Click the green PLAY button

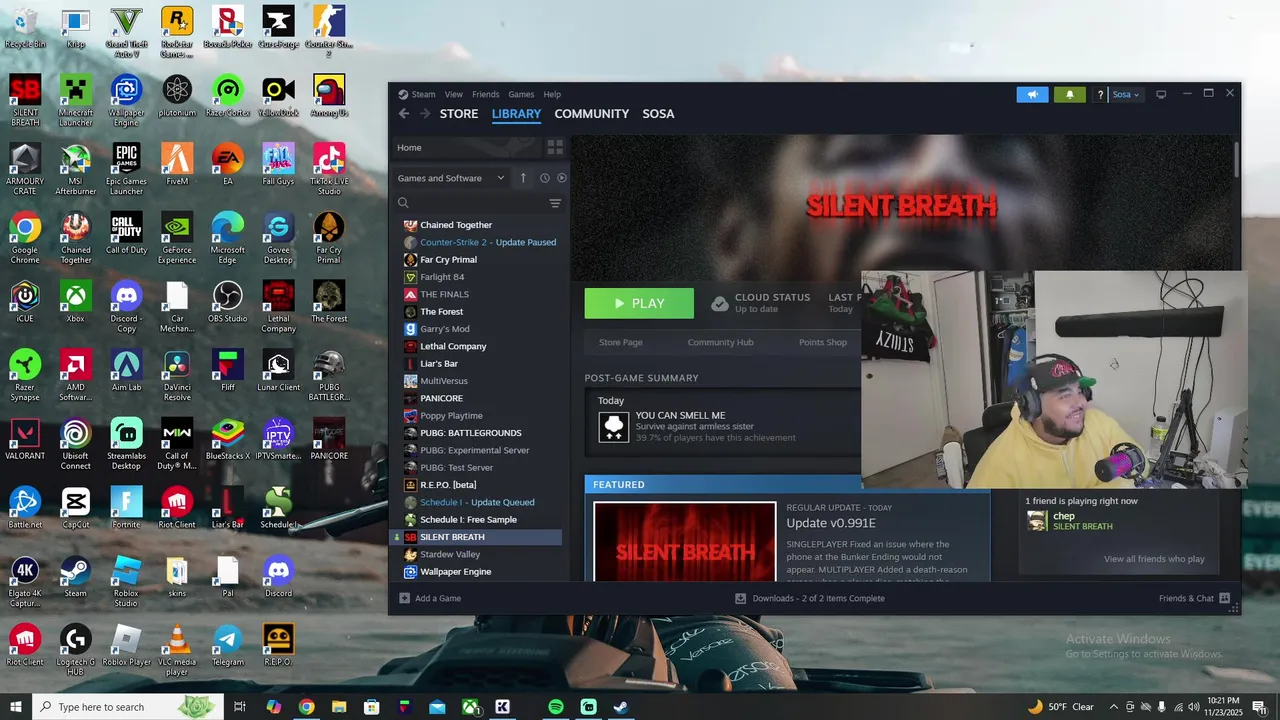(x=639, y=303)
